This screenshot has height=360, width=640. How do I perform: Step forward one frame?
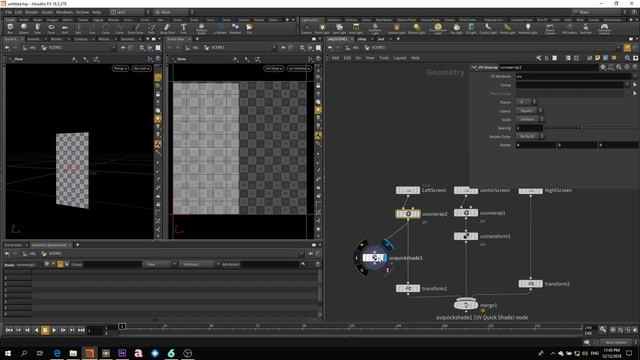point(63,330)
